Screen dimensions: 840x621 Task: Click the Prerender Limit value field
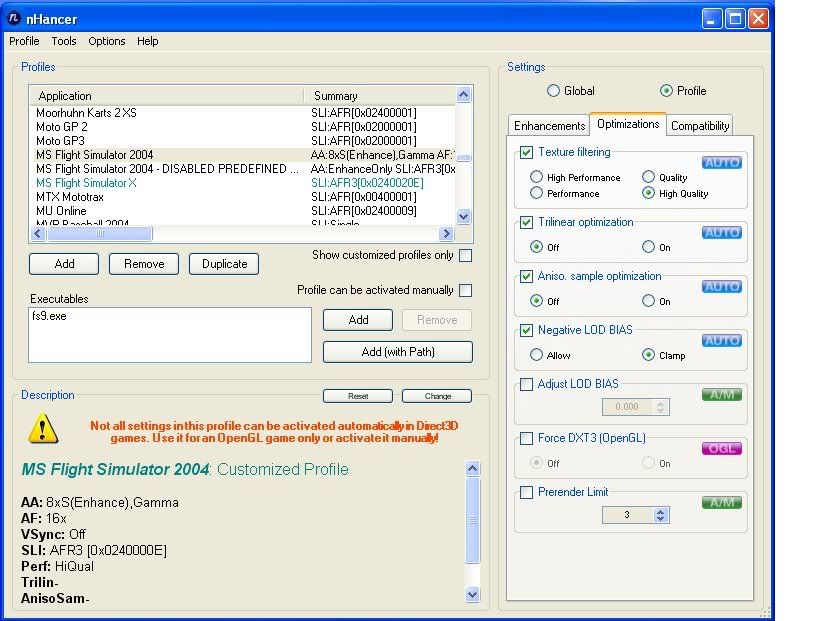pos(628,515)
